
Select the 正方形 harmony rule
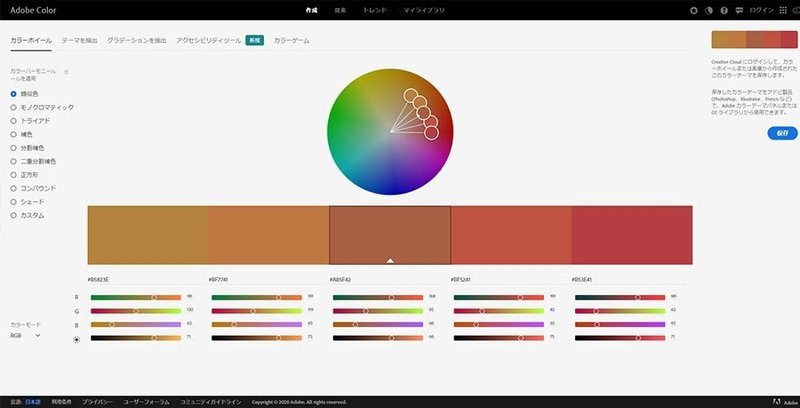[24, 175]
